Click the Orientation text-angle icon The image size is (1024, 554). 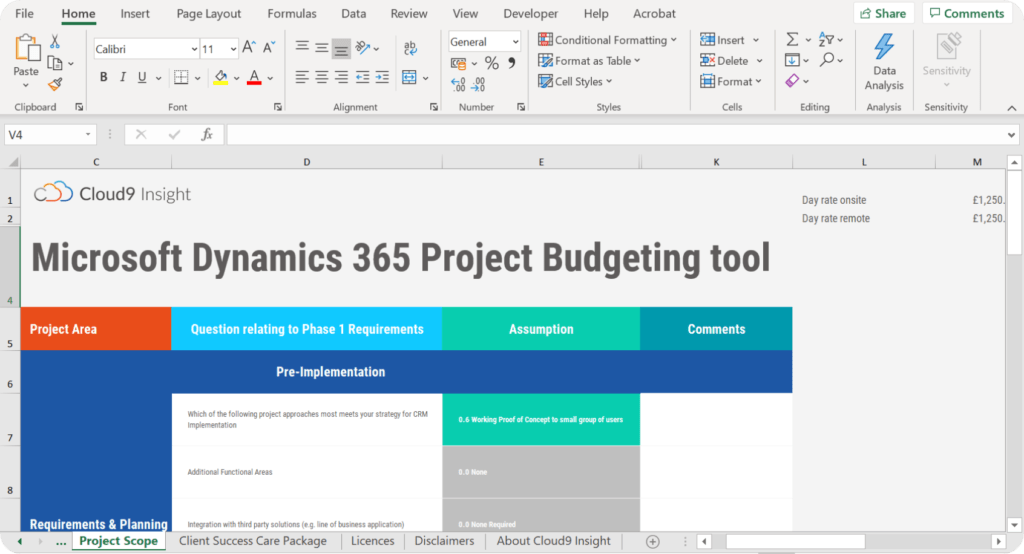point(362,48)
